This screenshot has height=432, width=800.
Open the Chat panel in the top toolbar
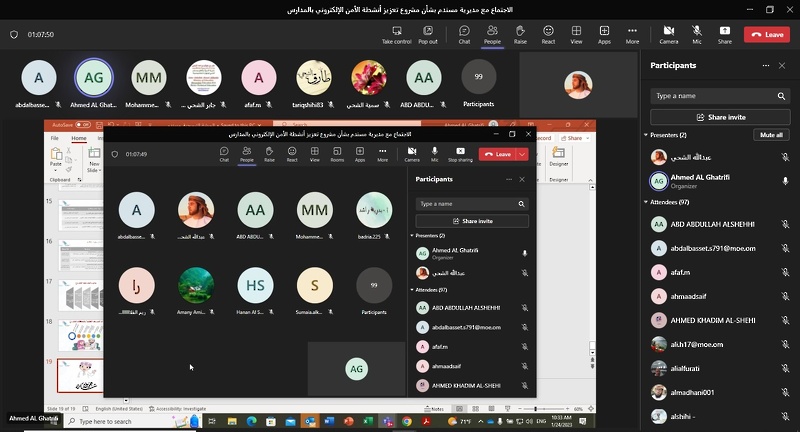click(464, 33)
